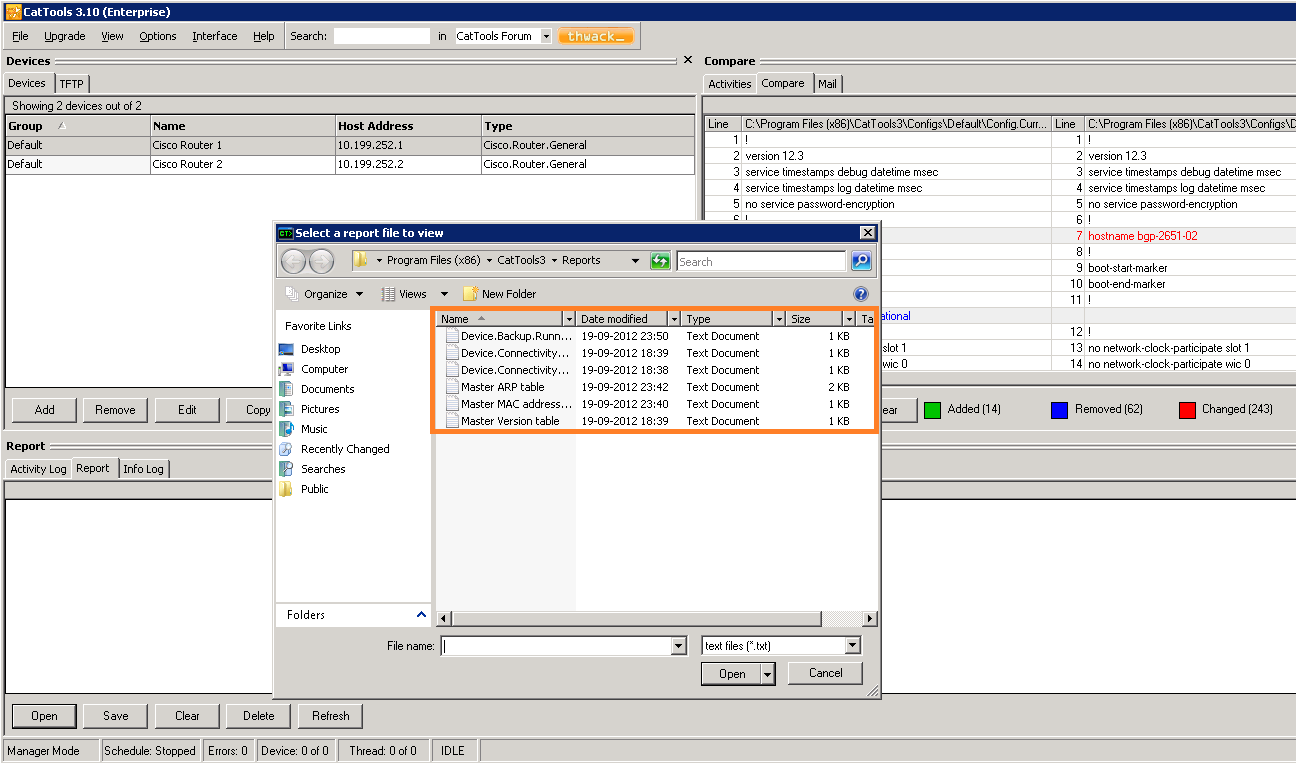The image size is (1296, 763).
Task: Select the Master ARP table file icon
Action: [451, 387]
